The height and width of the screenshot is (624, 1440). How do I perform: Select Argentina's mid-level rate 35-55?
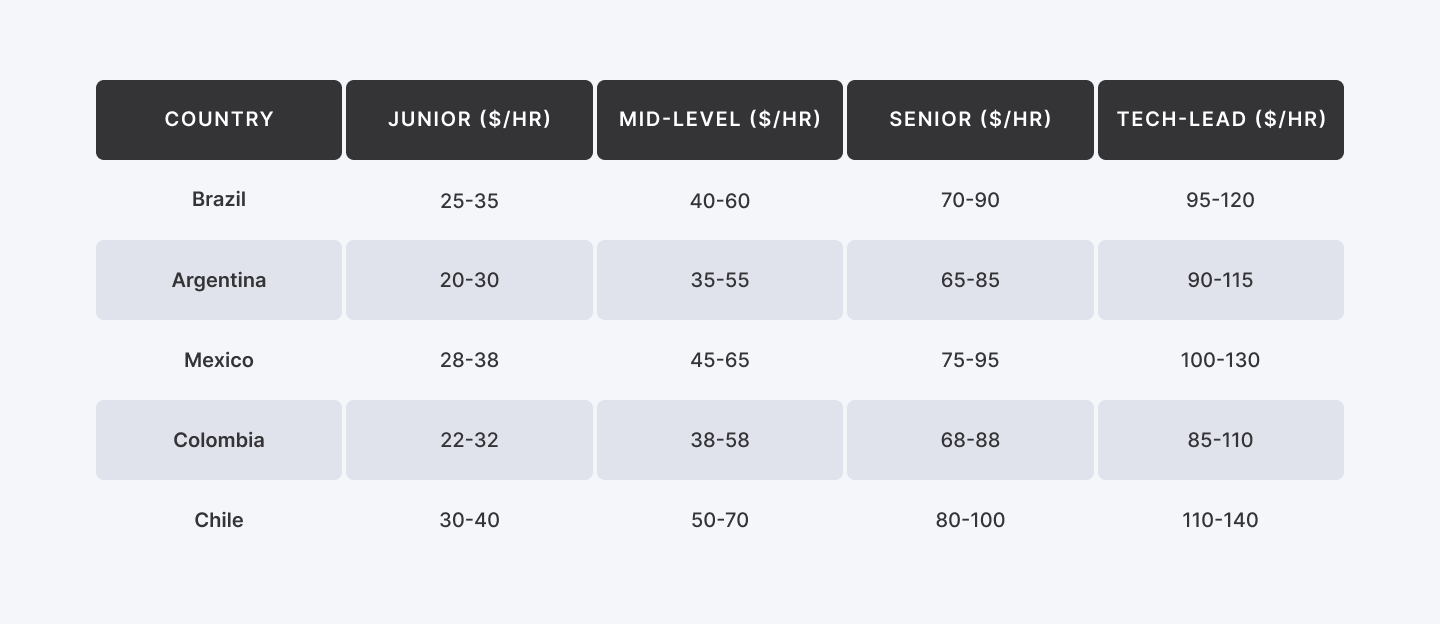pyautogui.click(x=720, y=280)
